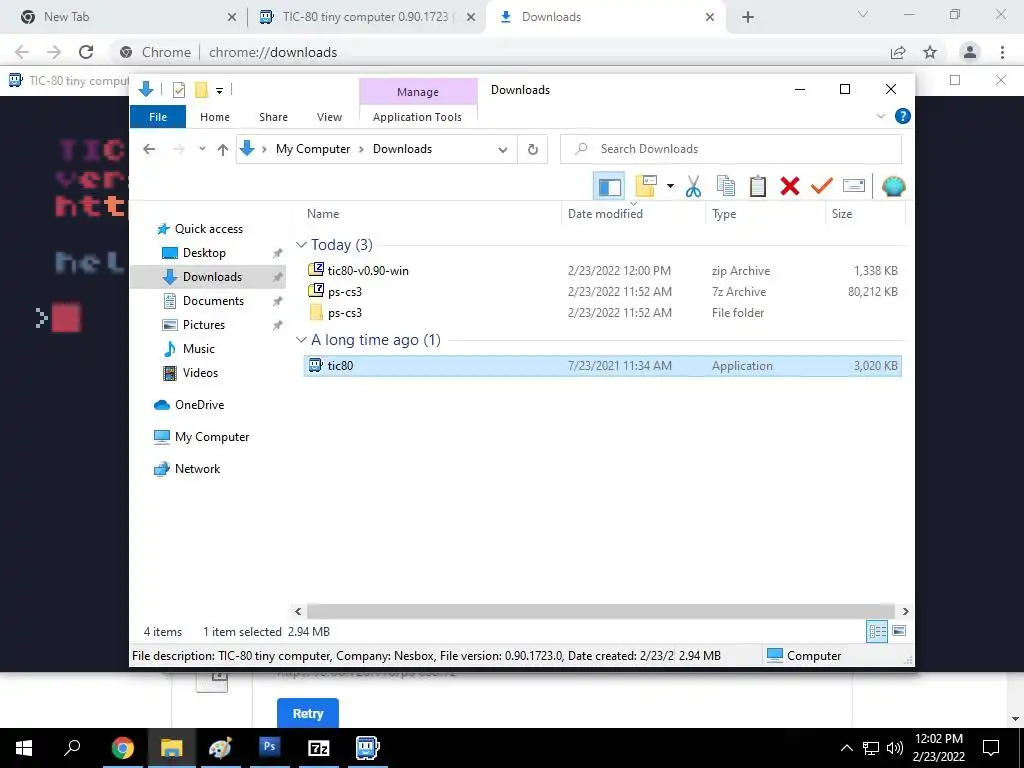Image resolution: width=1024 pixels, height=768 pixels.
Task: Click My Computer in the address breadcrumb
Action: point(313,149)
